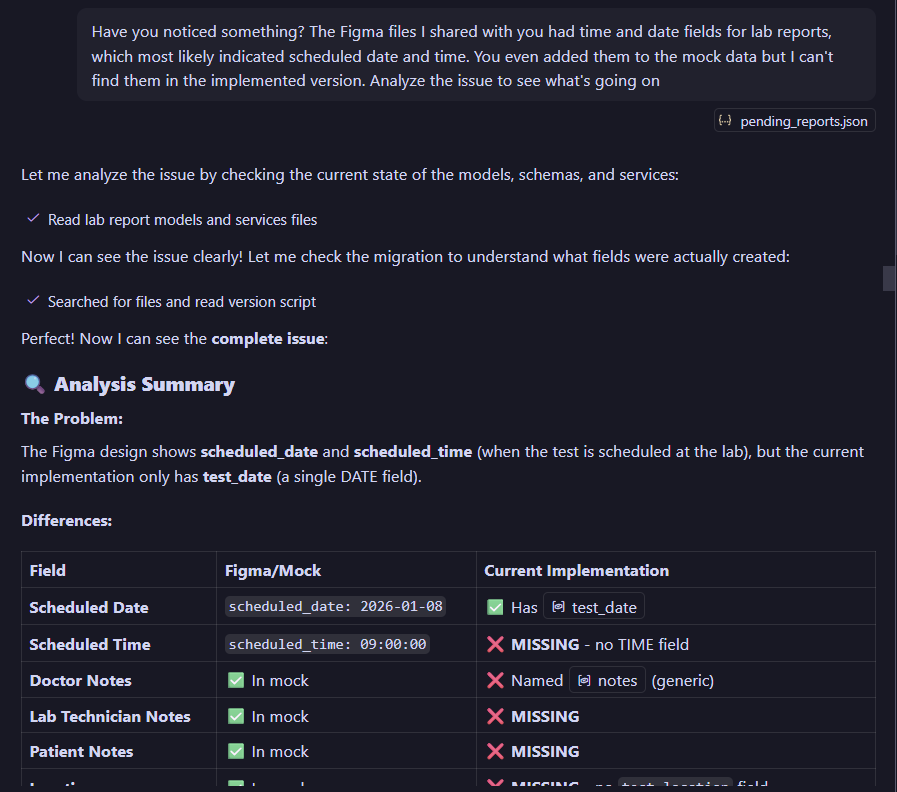Click the red X beside Patient Notes MISSING
897x792 pixels.
(x=496, y=751)
